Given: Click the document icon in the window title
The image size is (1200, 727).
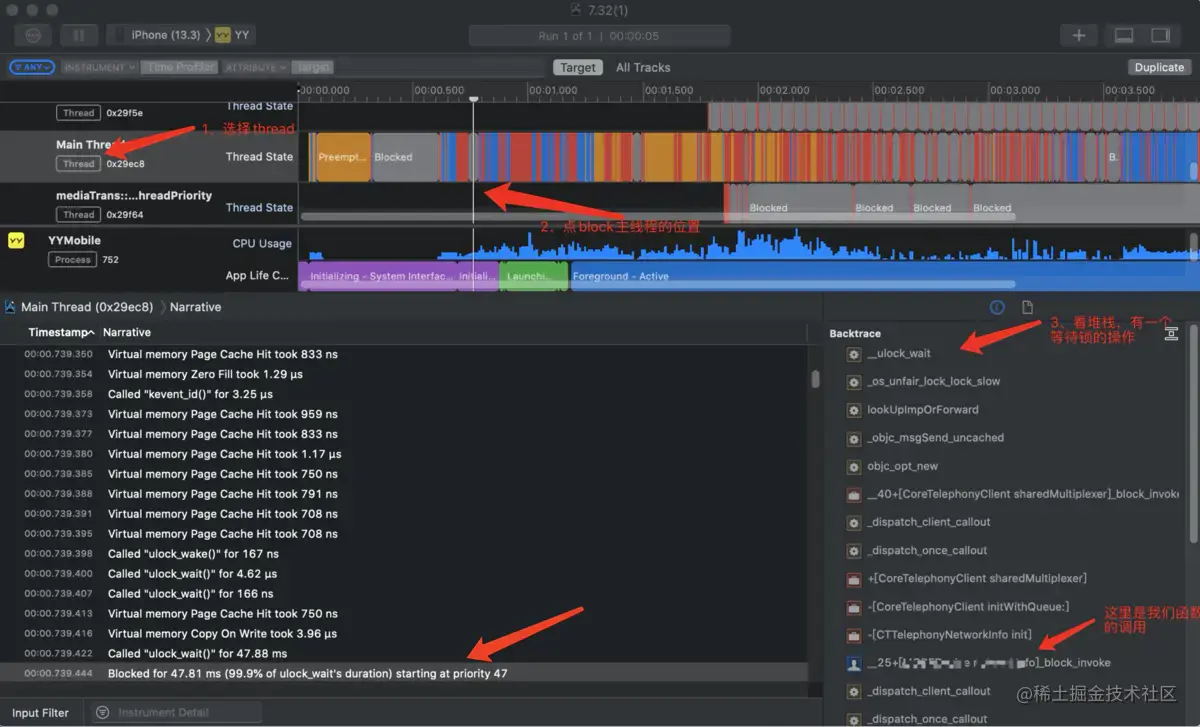Looking at the screenshot, I should (x=574, y=9).
